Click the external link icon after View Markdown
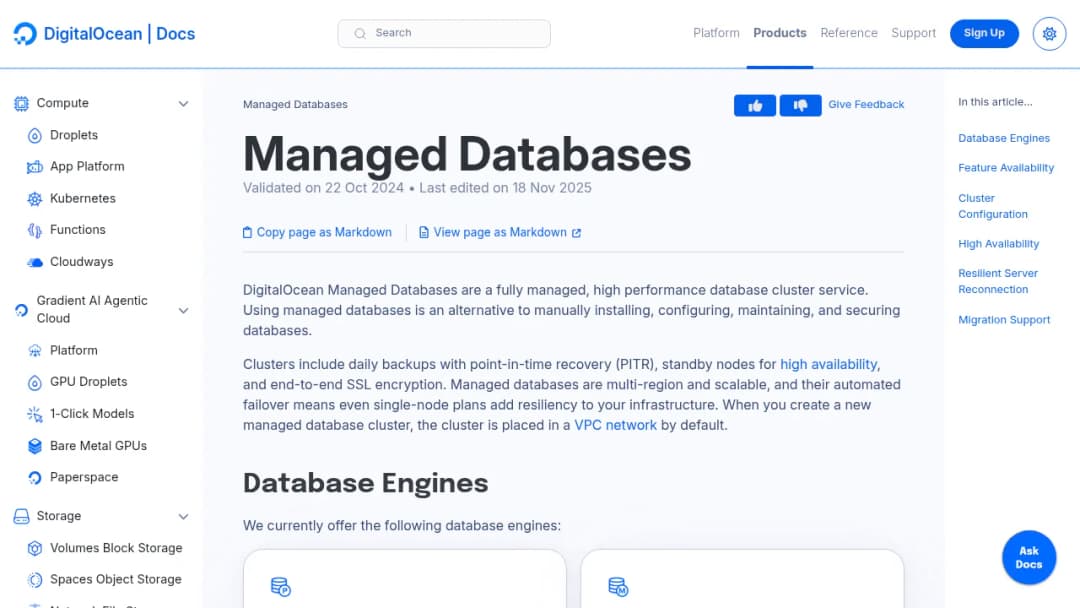1080x608 pixels. tap(577, 233)
